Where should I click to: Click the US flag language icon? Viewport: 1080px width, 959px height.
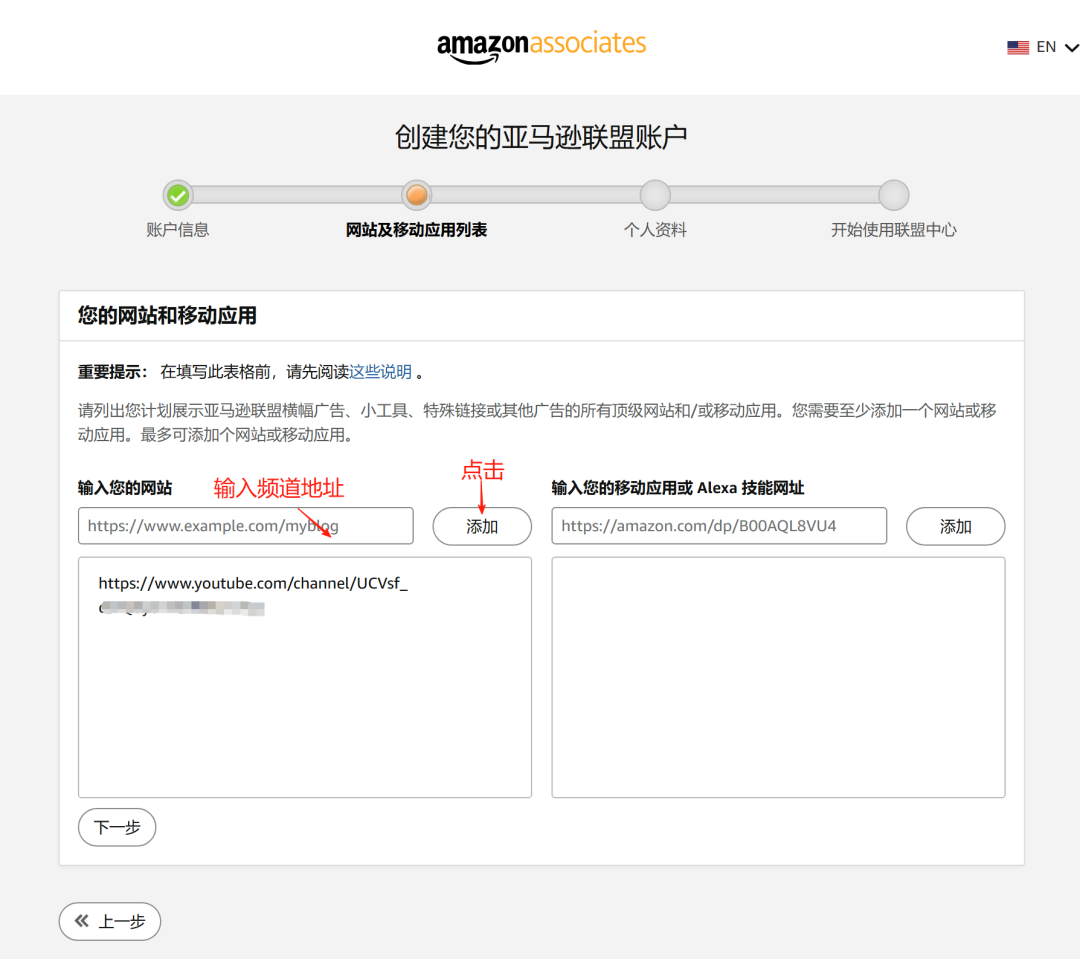pyautogui.click(x=1017, y=48)
